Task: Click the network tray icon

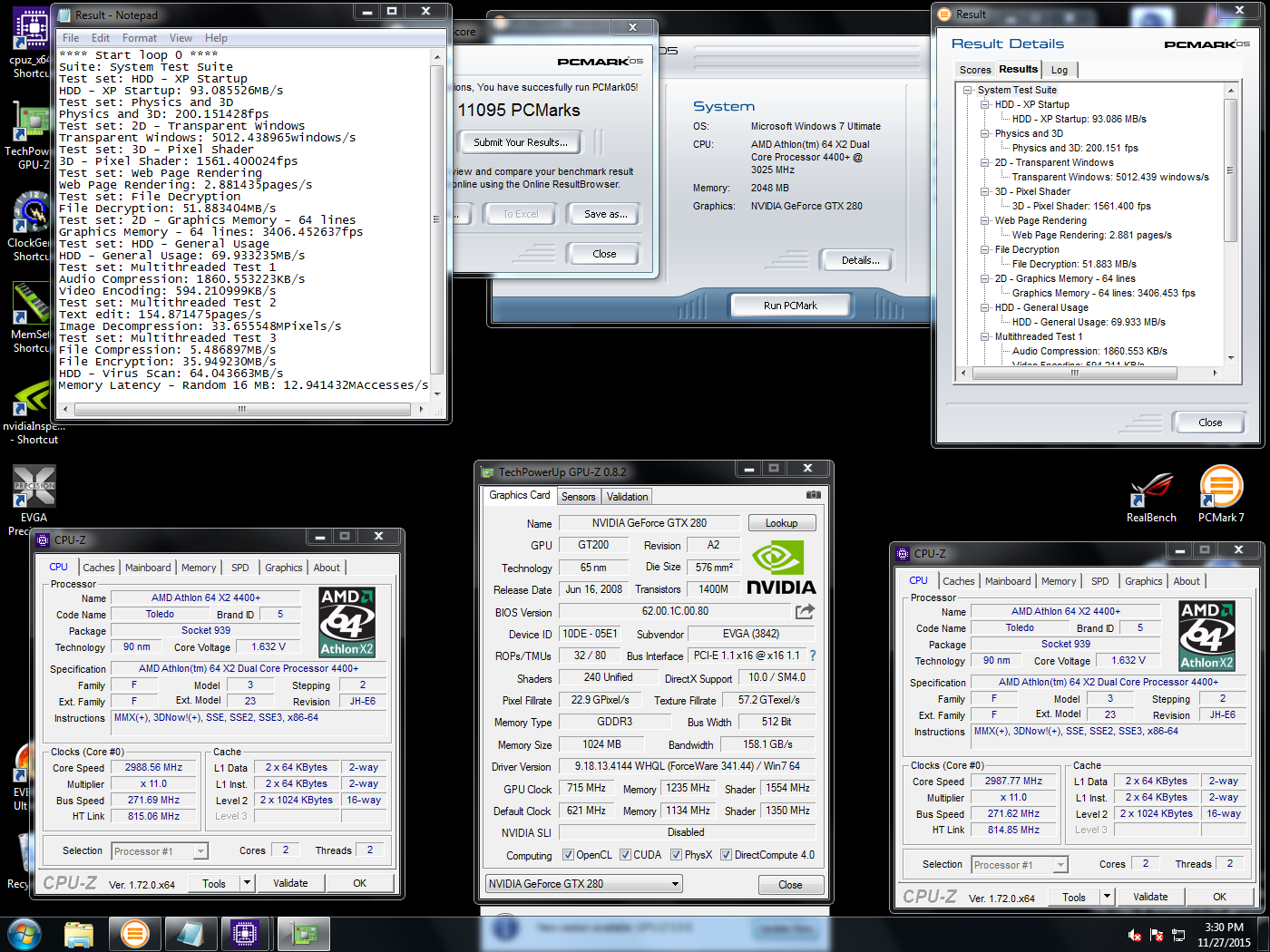Action: pyautogui.click(x=1178, y=935)
